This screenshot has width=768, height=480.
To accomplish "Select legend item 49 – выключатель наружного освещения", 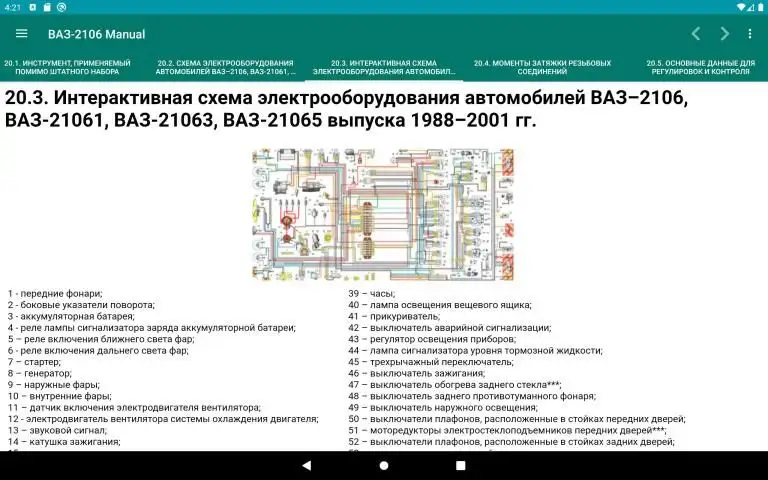I will pyautogui.click(x=443, y=408).
